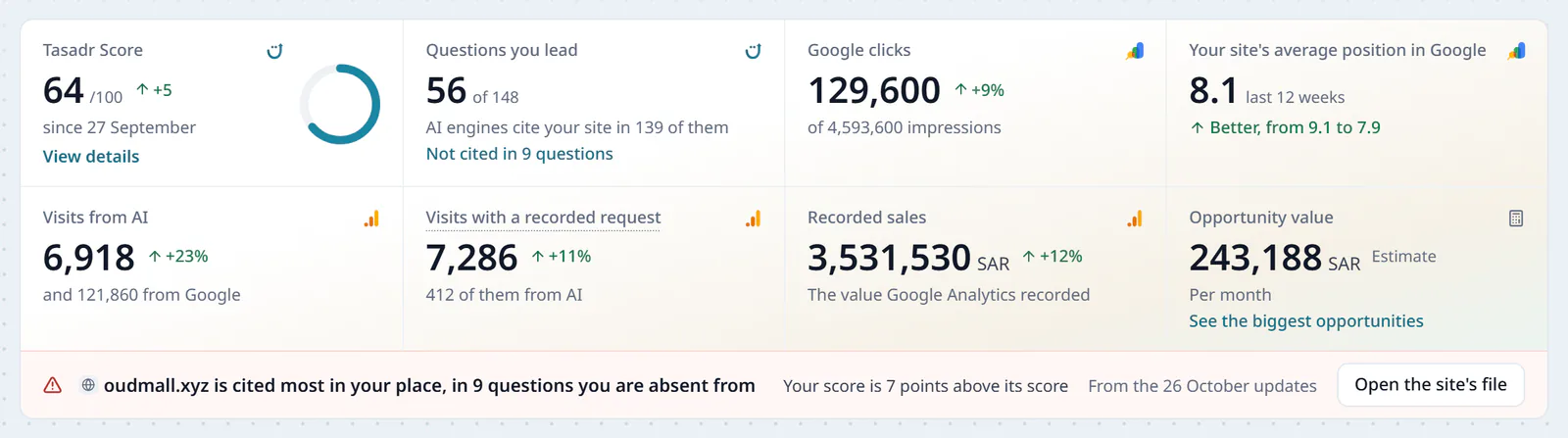This screenshot has width=1568, height=438.
Task: Click the 3,531,530 recorded sales value
Action: click(889, 258)
